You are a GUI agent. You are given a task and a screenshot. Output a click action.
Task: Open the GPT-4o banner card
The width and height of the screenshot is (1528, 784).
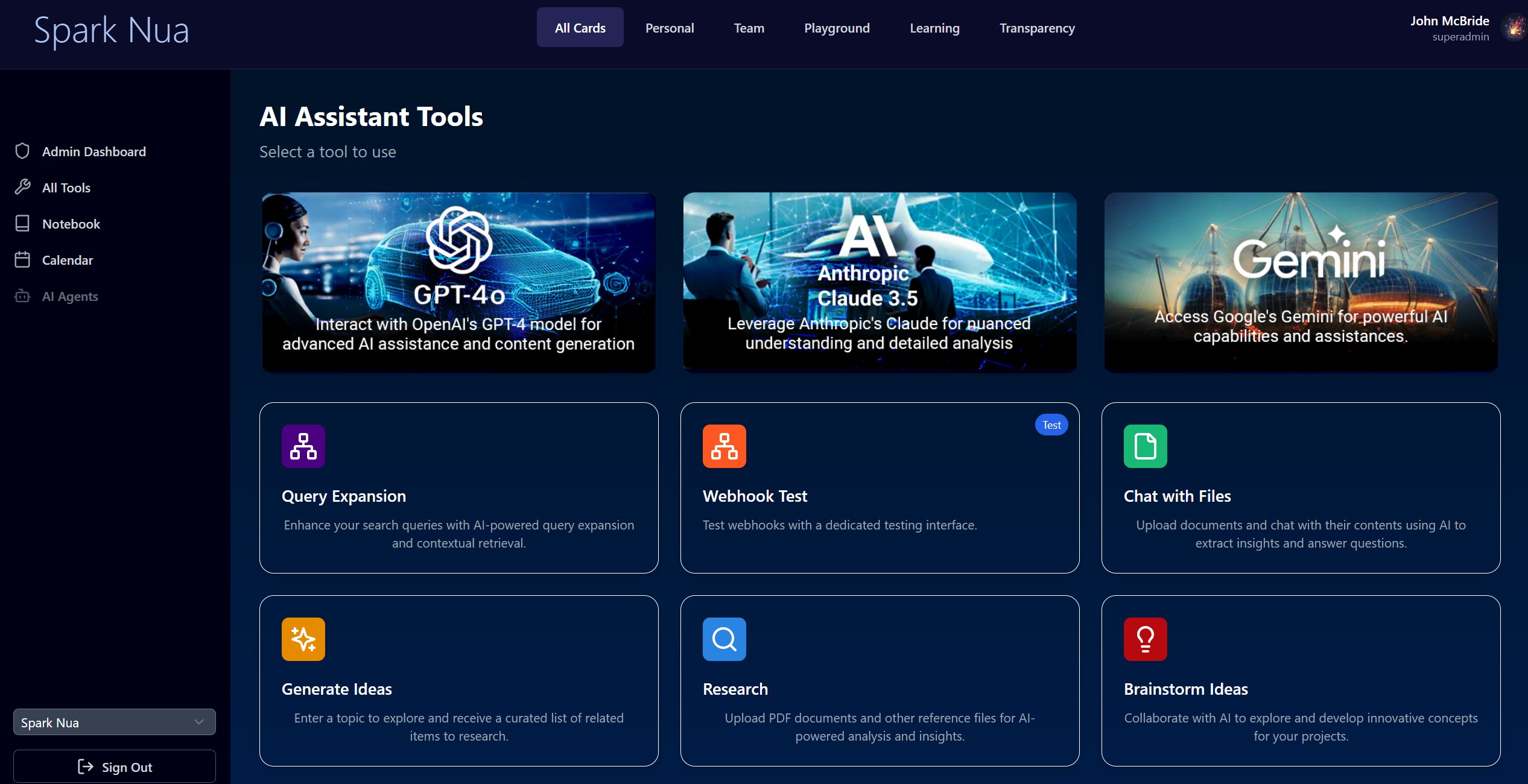pyautogui.click(x=458, y=282)
